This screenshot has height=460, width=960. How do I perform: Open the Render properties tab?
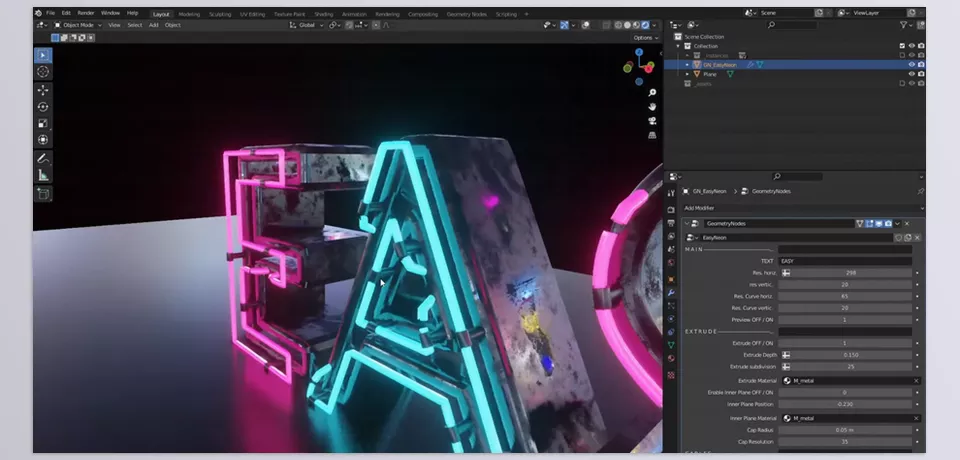(x=671, y=210)
